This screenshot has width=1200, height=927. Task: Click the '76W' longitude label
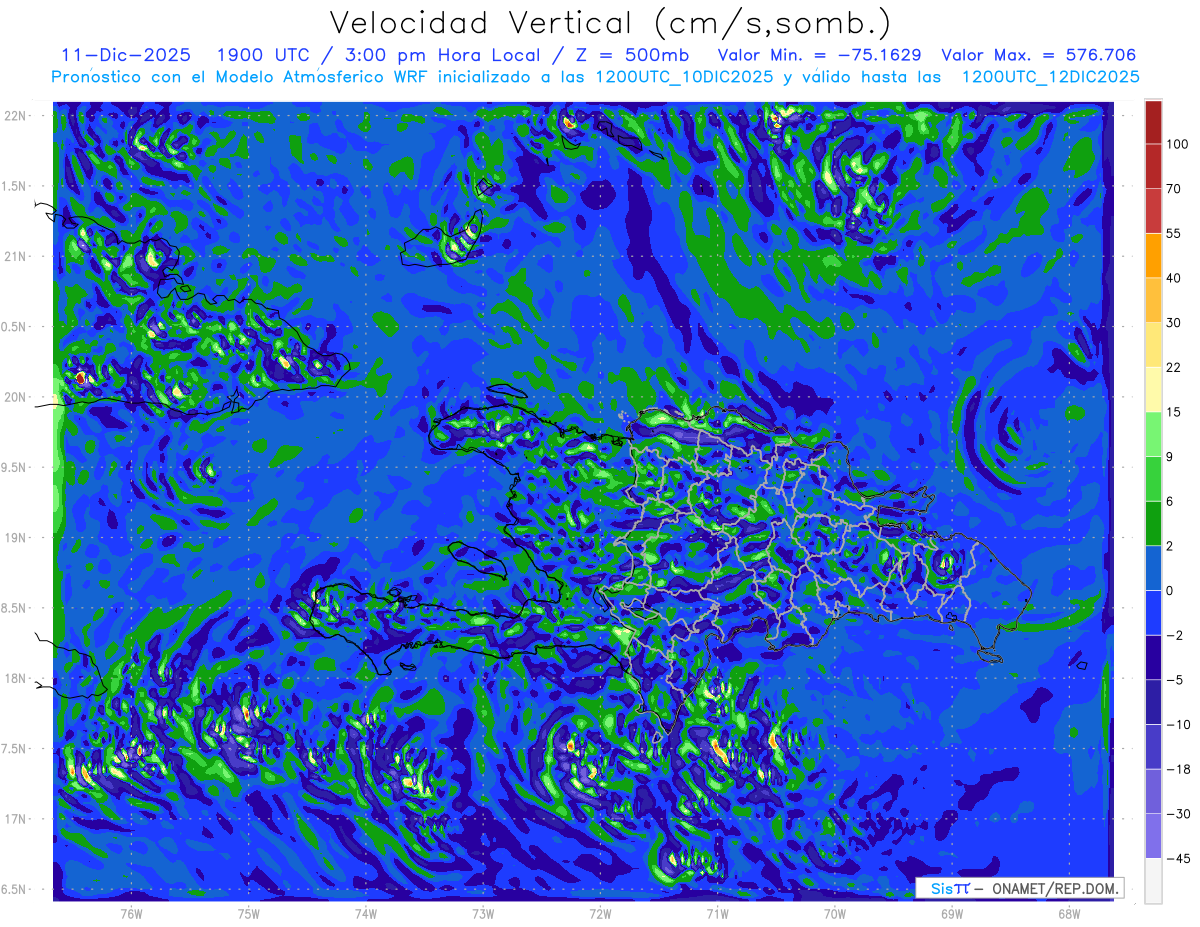point(131,912)
